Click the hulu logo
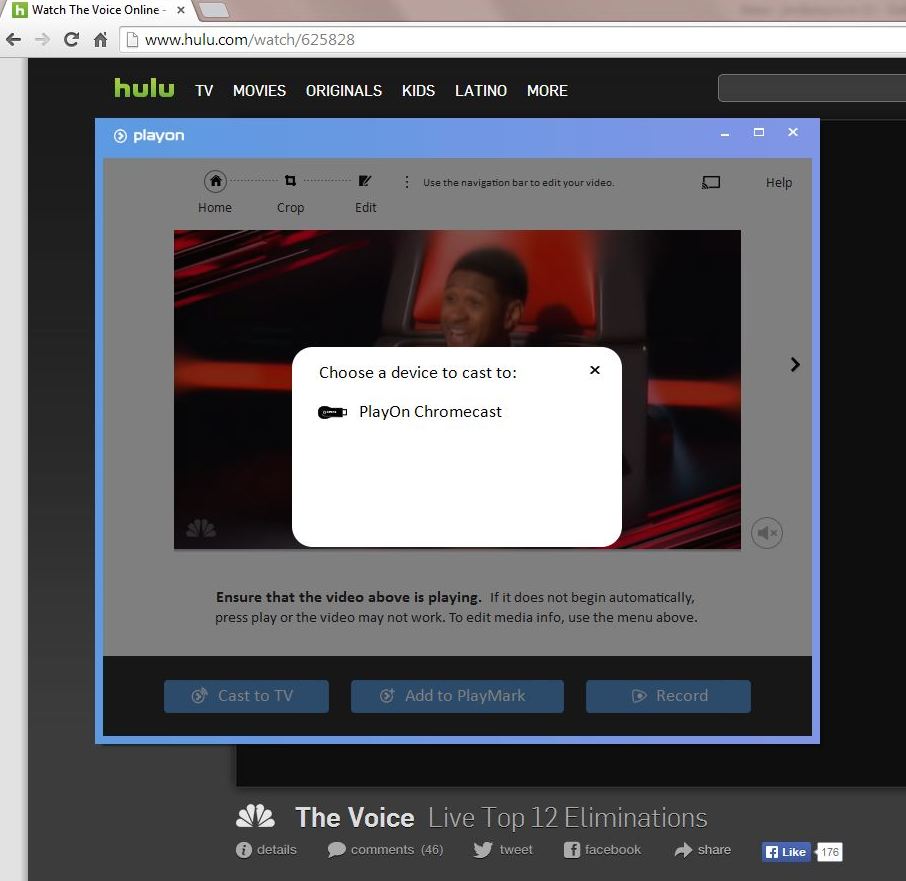 pos(144,88)
